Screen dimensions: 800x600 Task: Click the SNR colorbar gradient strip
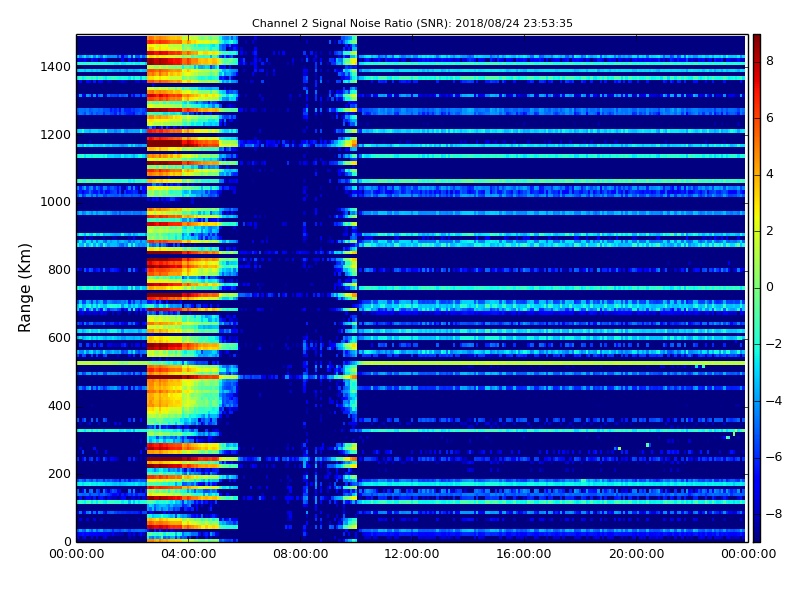(x=757, y=288)
